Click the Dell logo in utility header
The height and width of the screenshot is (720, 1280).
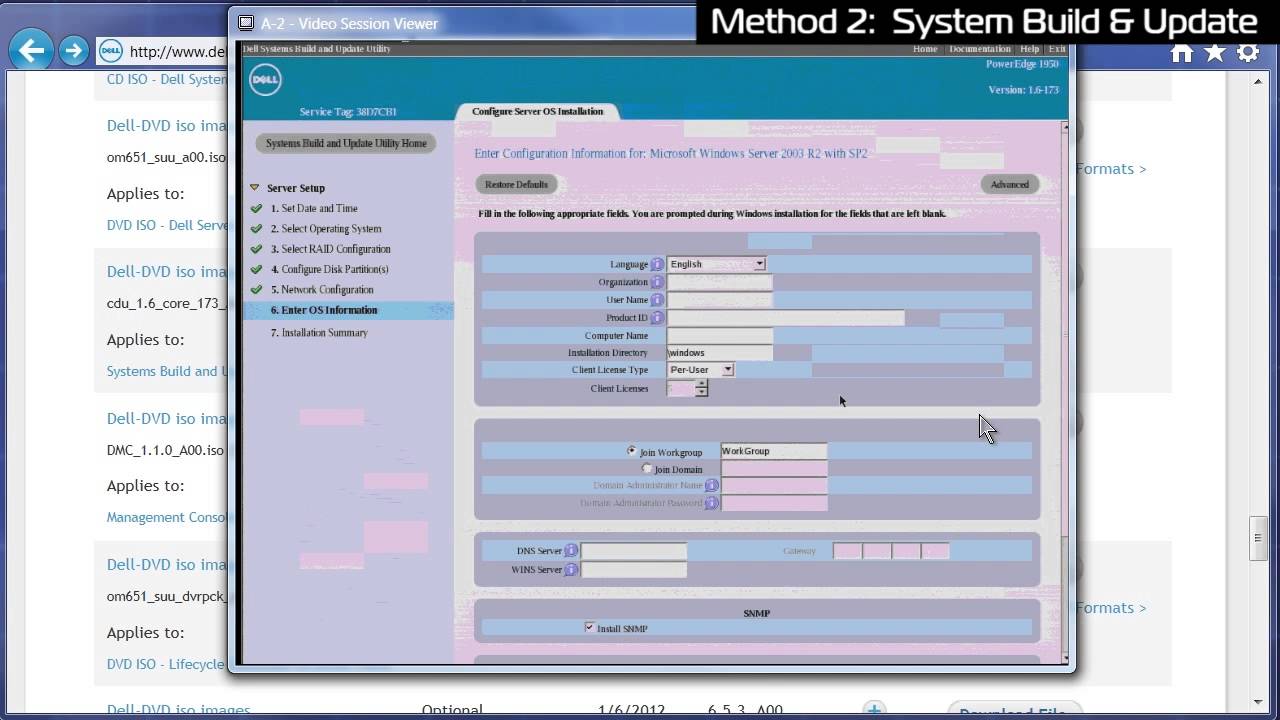(265, 81)
